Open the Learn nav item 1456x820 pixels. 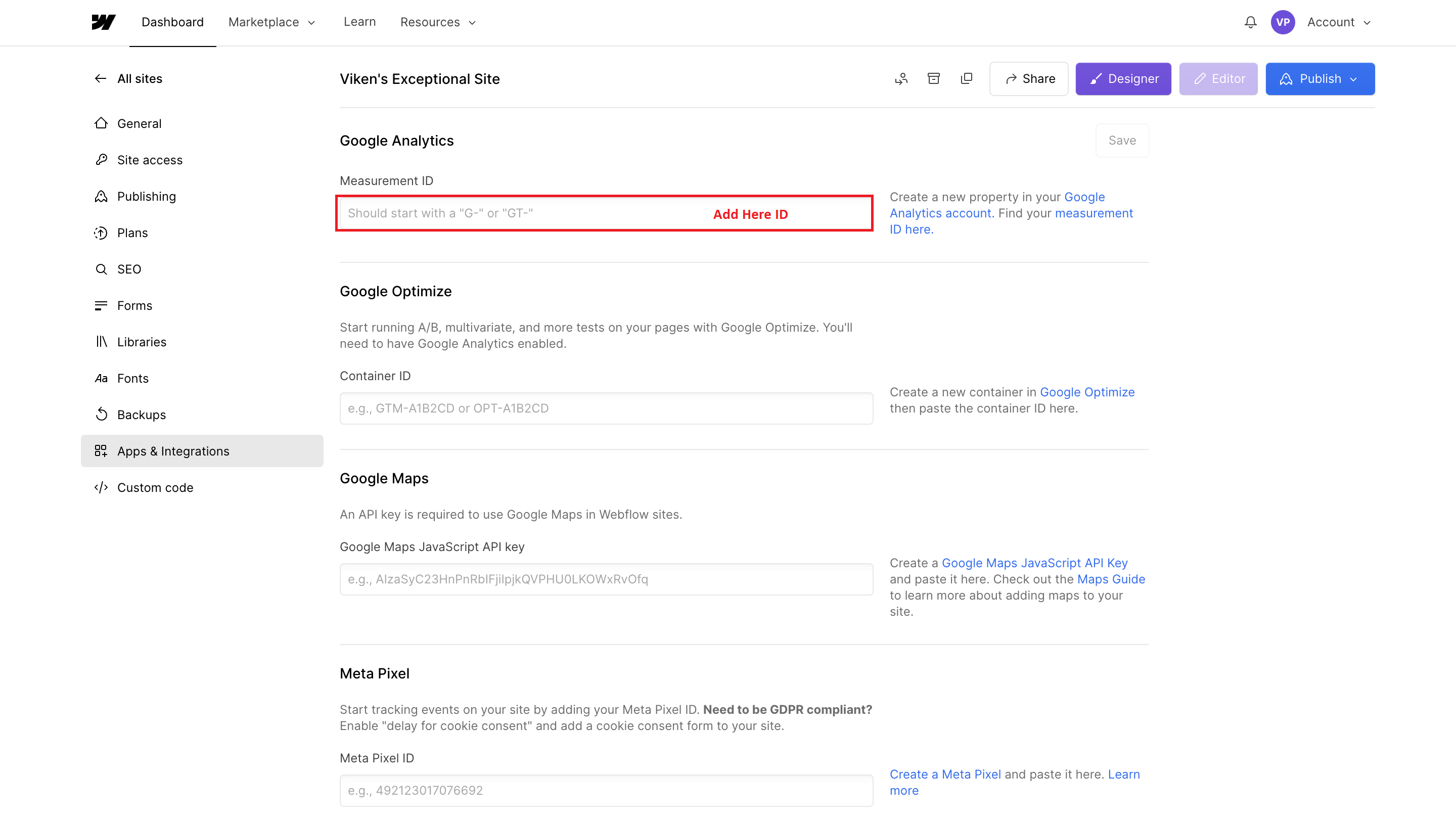(359, 22)
